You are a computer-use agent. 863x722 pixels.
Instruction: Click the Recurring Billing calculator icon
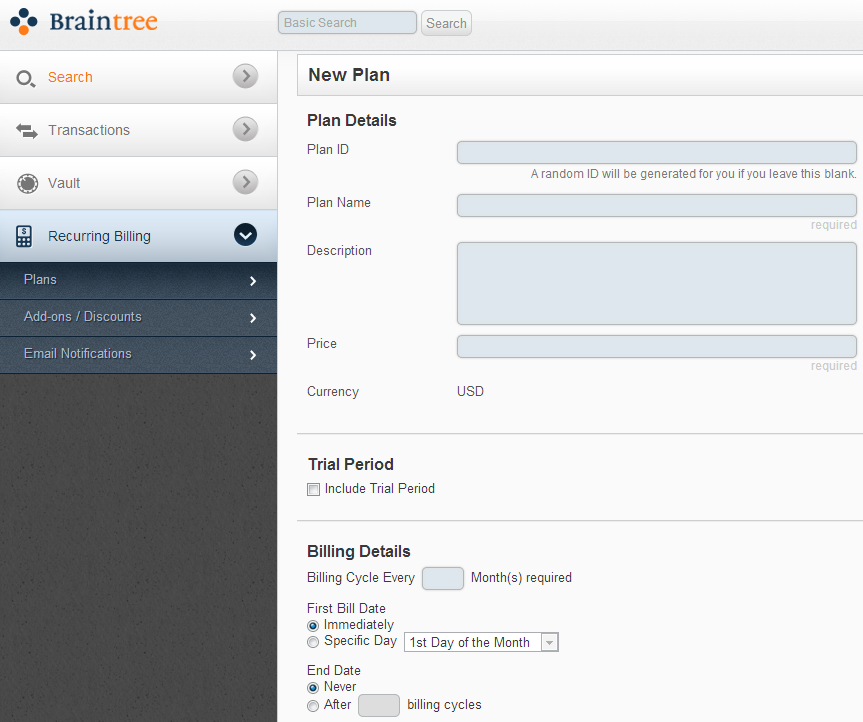pos(24,236)
